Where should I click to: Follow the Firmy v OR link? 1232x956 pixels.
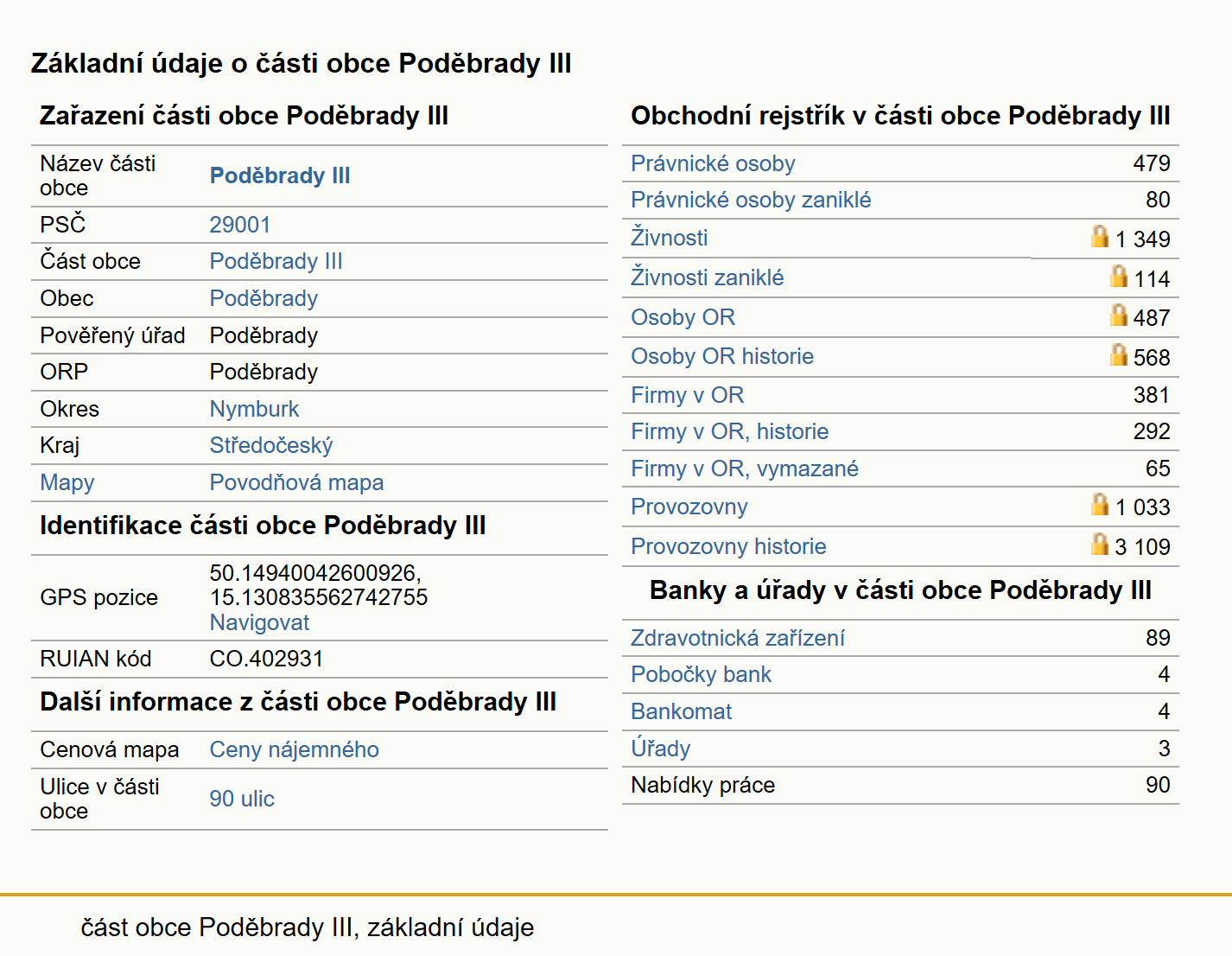[687, 395]
